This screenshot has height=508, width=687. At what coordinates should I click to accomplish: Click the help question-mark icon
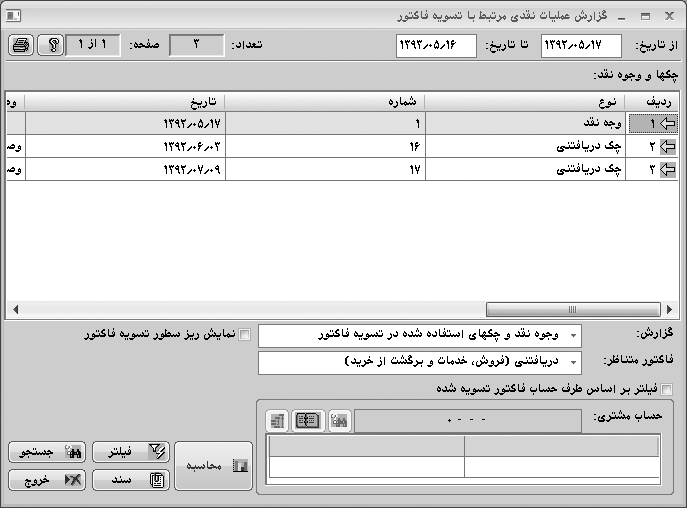(x=49, y=46)
